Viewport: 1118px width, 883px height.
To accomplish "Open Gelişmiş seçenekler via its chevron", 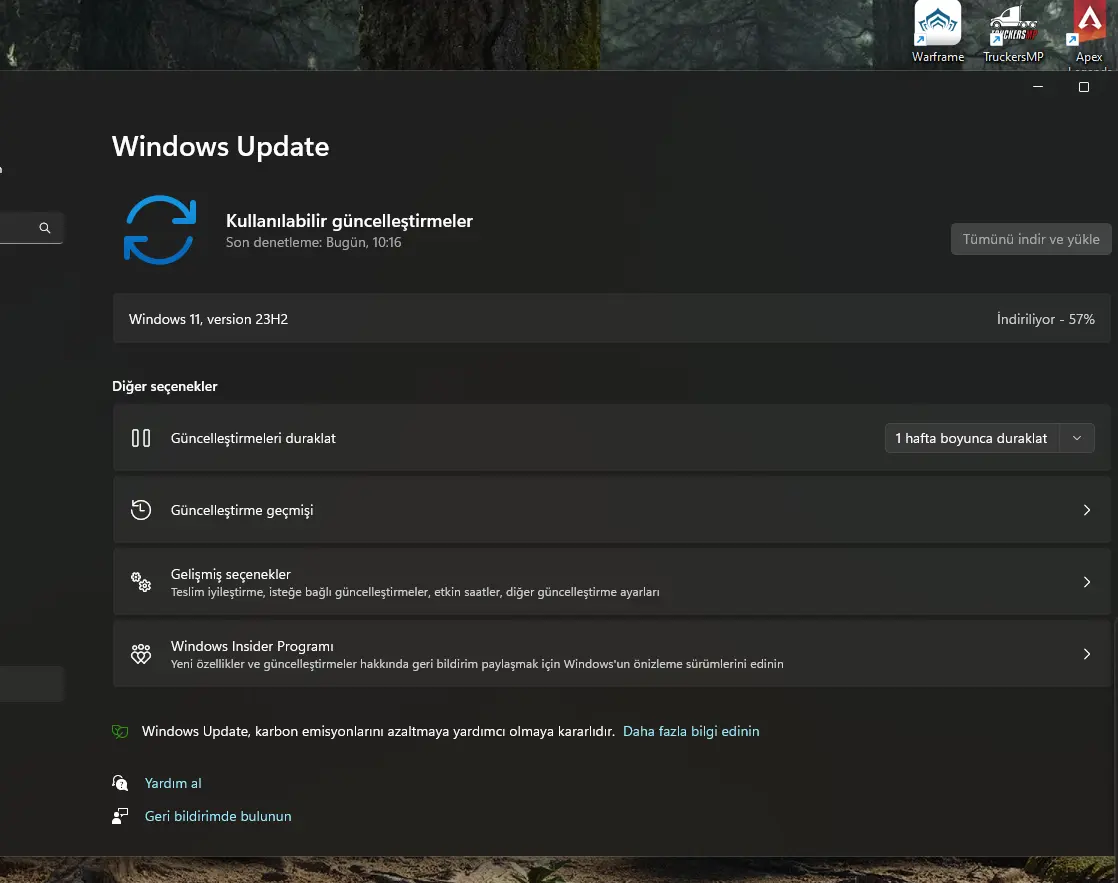I will click(1087, 582).
